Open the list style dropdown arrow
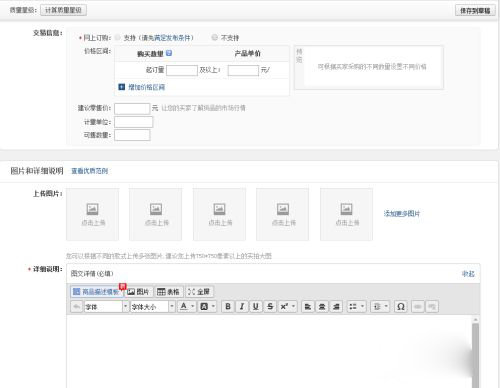The height and width of the screenshot is (388, 500). tap(362, 307)
